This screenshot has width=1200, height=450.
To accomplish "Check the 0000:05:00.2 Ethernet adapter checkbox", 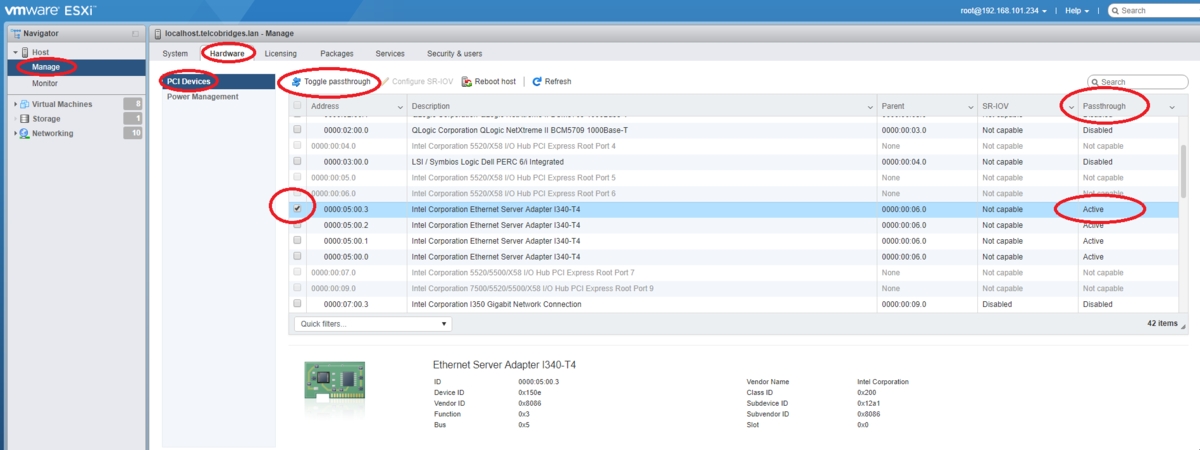I will (297, 225).
